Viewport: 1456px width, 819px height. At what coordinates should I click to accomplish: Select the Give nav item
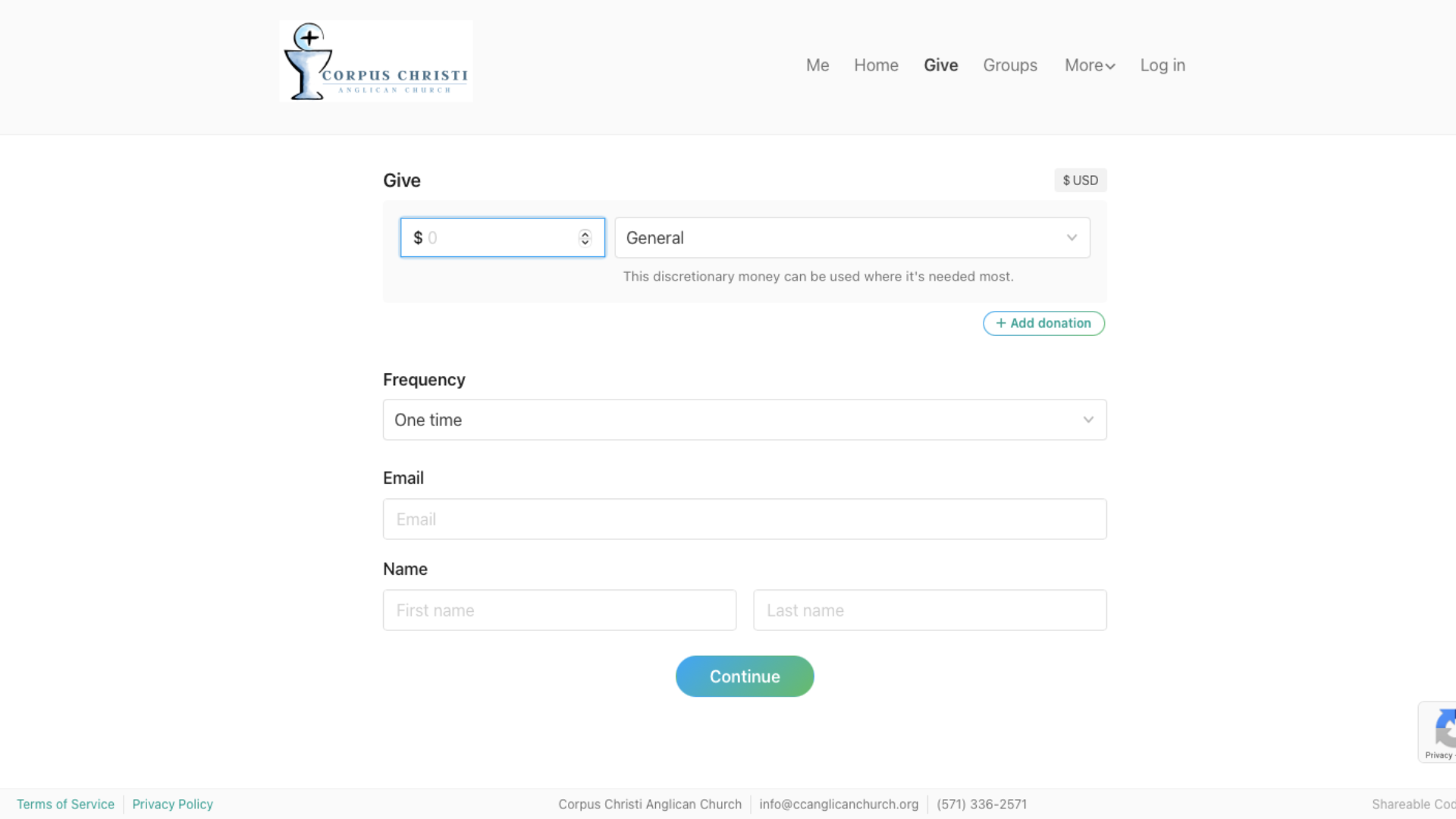coord(940,65)
